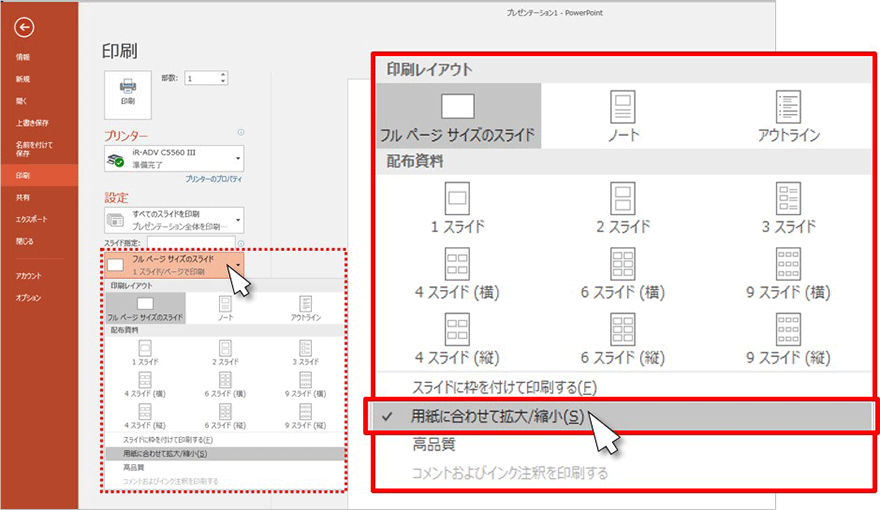Image resolution: width=880 pixels, height=510 pixels.
Task: Choose 2 スライド handout layout
Action: click(624, 206)
